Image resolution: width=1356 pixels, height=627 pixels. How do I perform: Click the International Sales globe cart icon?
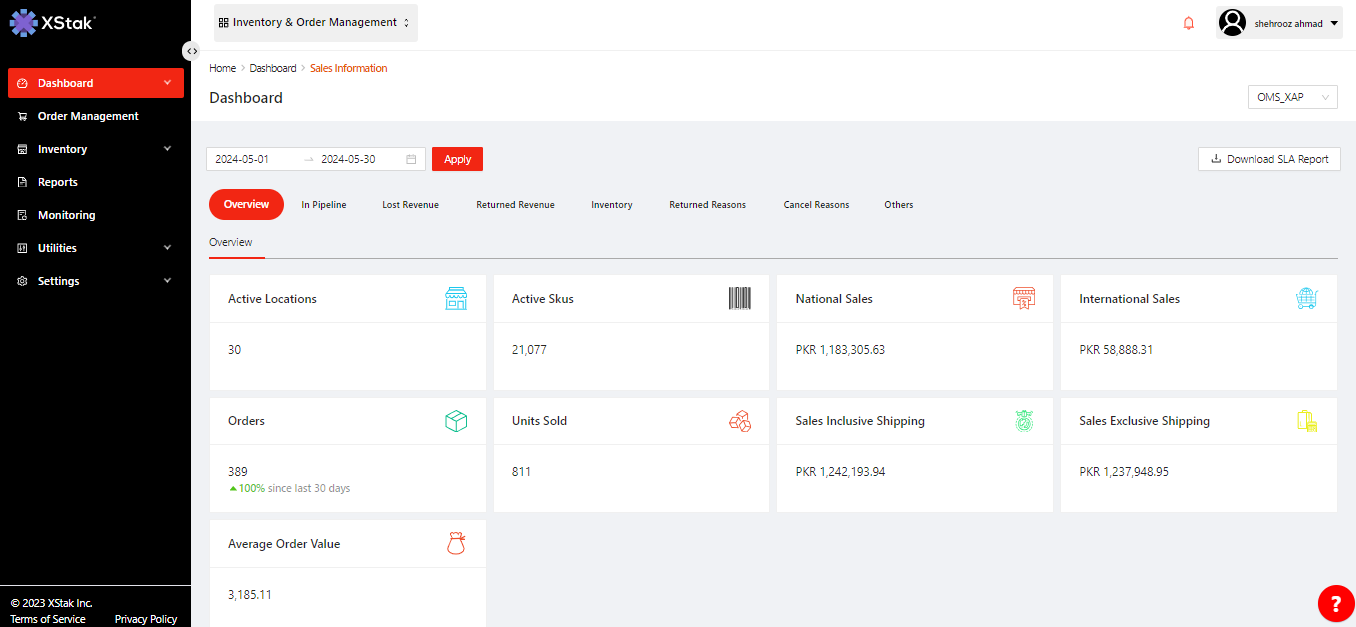[1307, 298]
